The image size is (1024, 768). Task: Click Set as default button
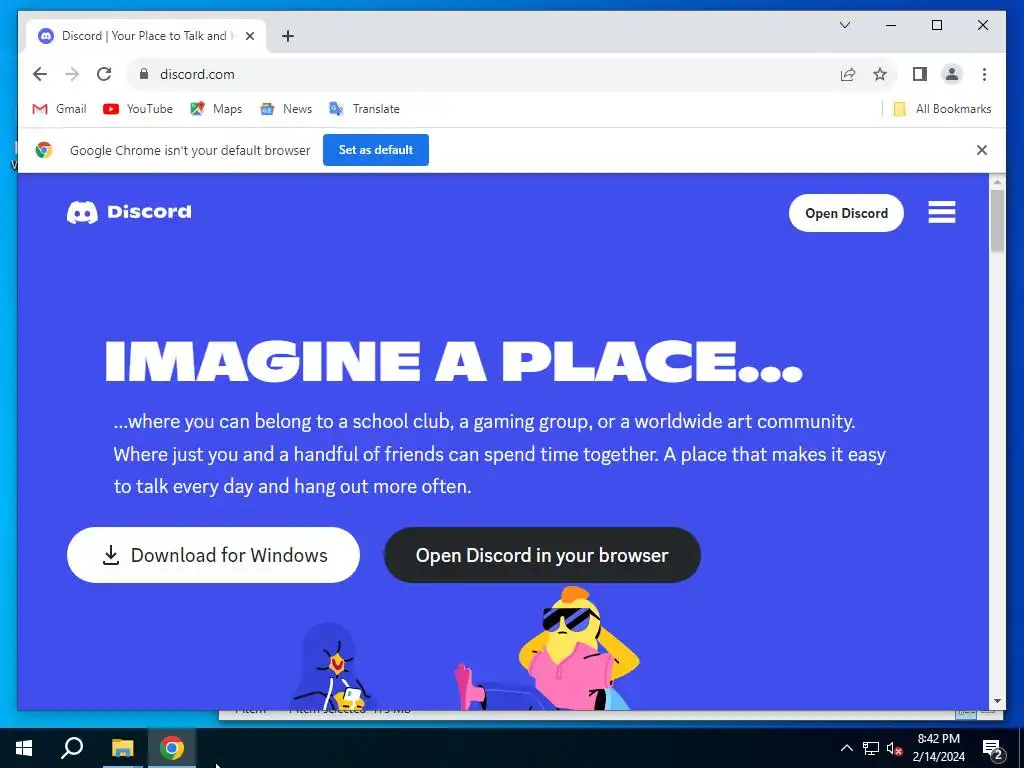coord(376,150)
